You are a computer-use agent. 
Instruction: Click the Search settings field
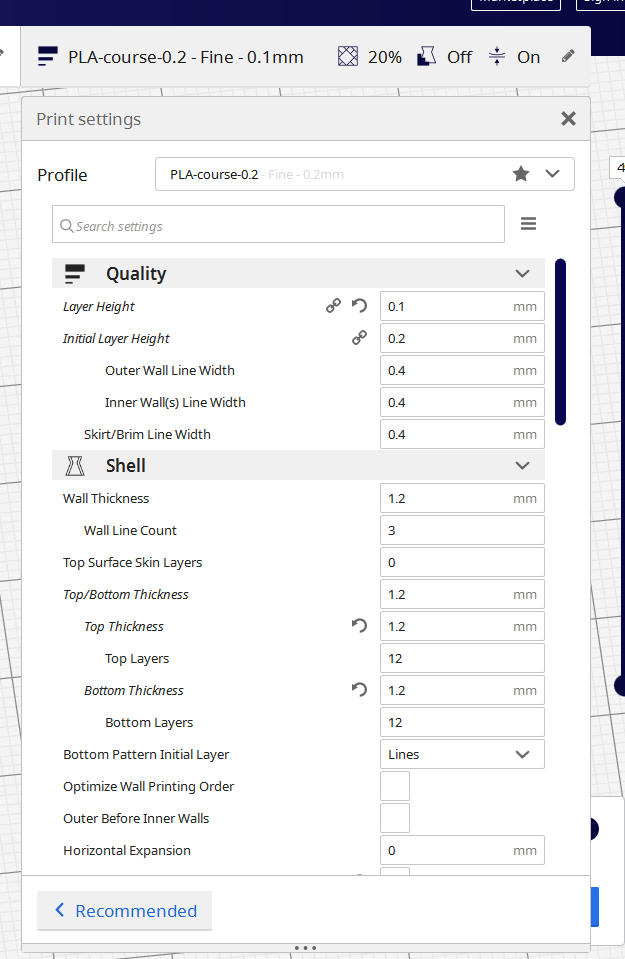(x=278, y=225)
